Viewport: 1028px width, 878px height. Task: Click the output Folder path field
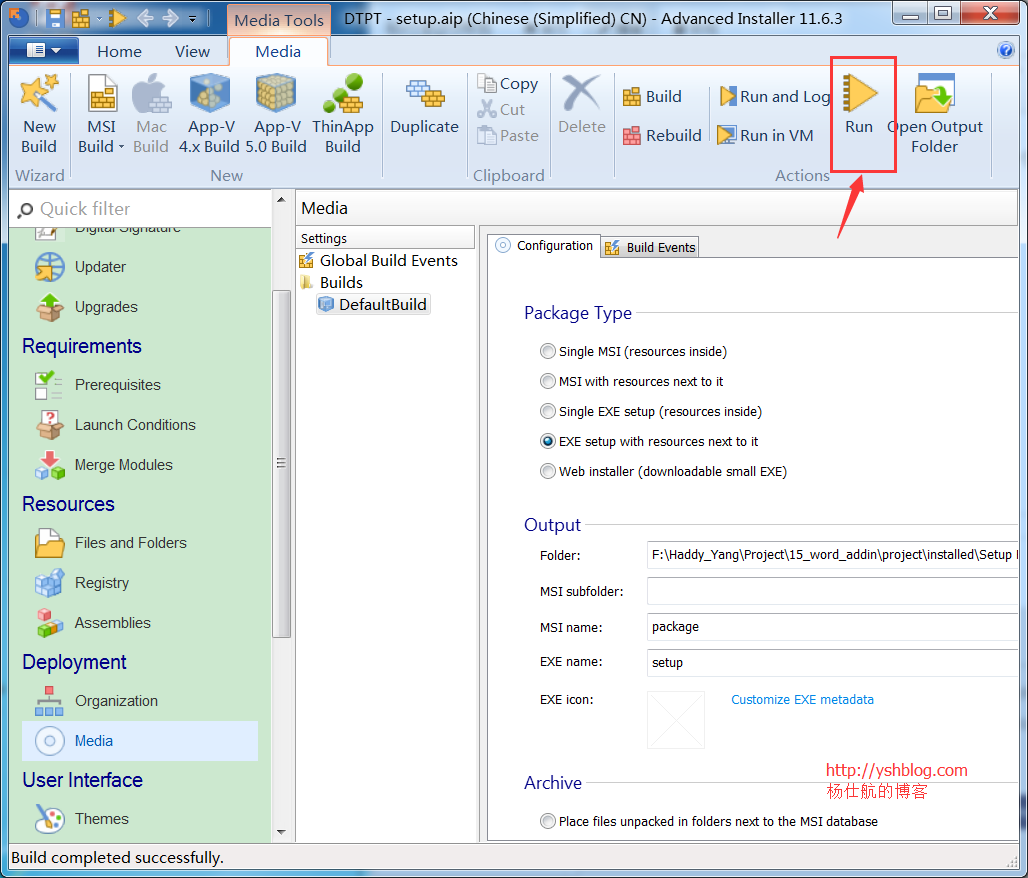click(833, 555)
